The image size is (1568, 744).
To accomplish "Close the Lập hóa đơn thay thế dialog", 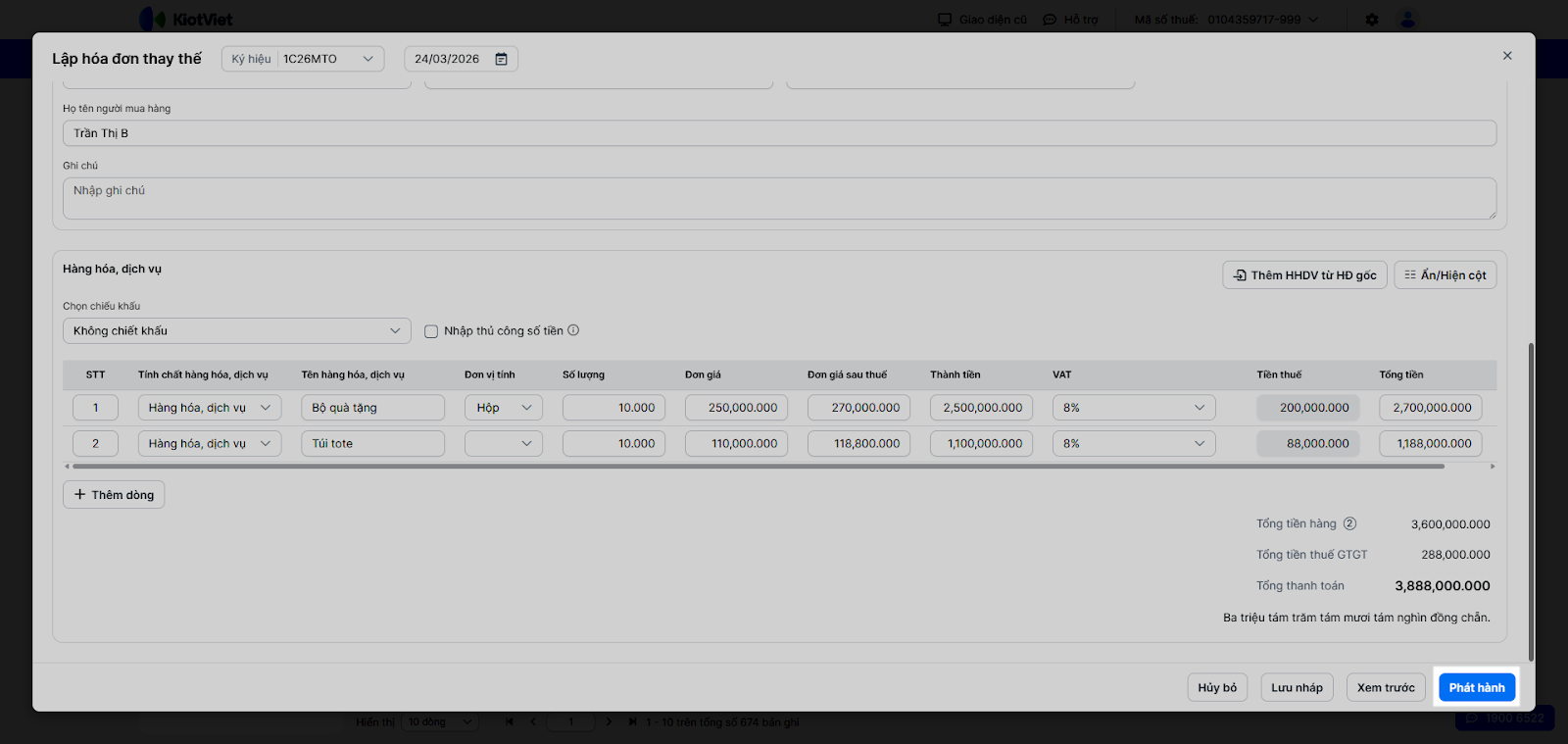I will click(1507, 56).
